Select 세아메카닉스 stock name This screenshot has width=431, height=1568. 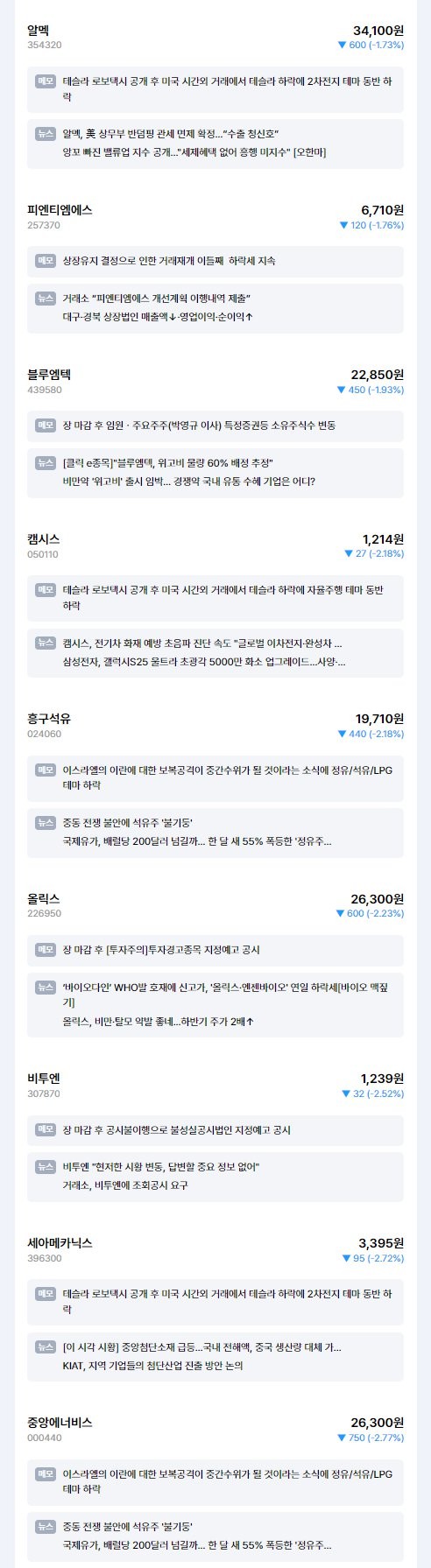point(60,1243)
